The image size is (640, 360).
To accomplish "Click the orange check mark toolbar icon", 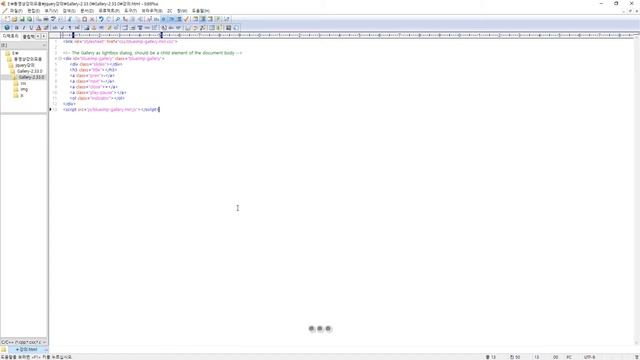I will click(x=186, y=19).
